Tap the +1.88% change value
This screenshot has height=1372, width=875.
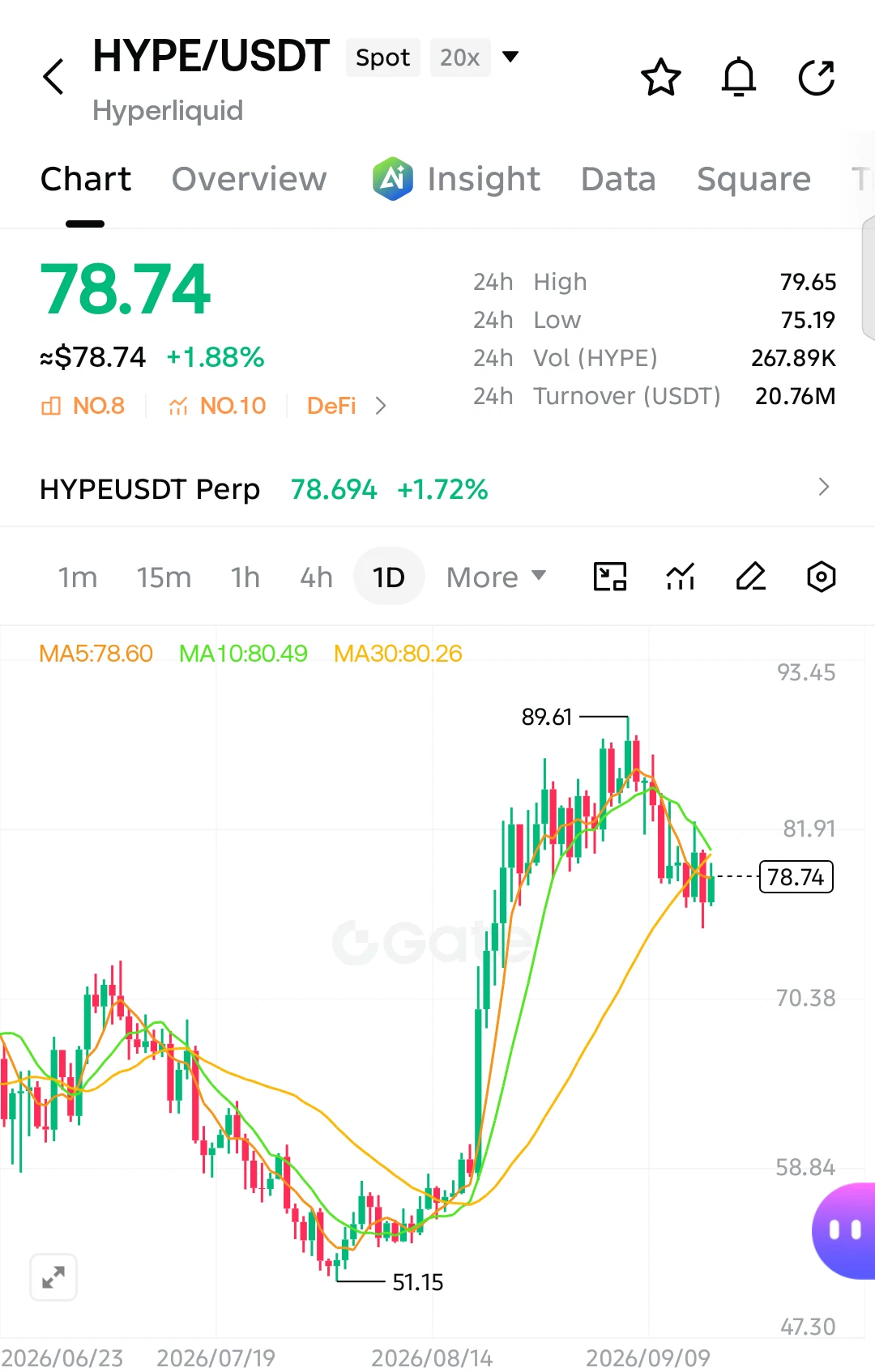tap(216, 357)
